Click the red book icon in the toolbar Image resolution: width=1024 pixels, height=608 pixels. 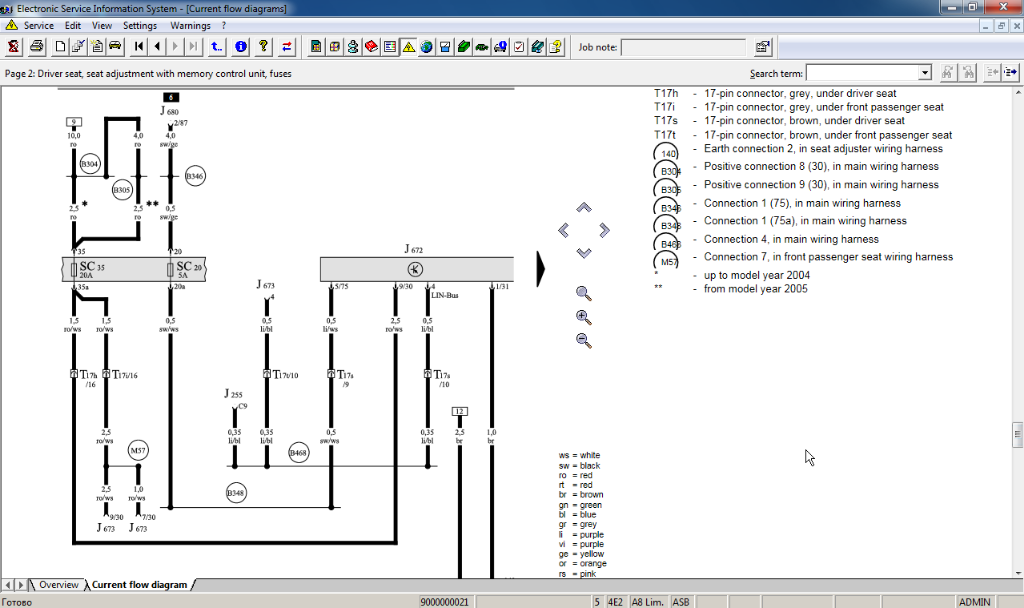(371, 47)
